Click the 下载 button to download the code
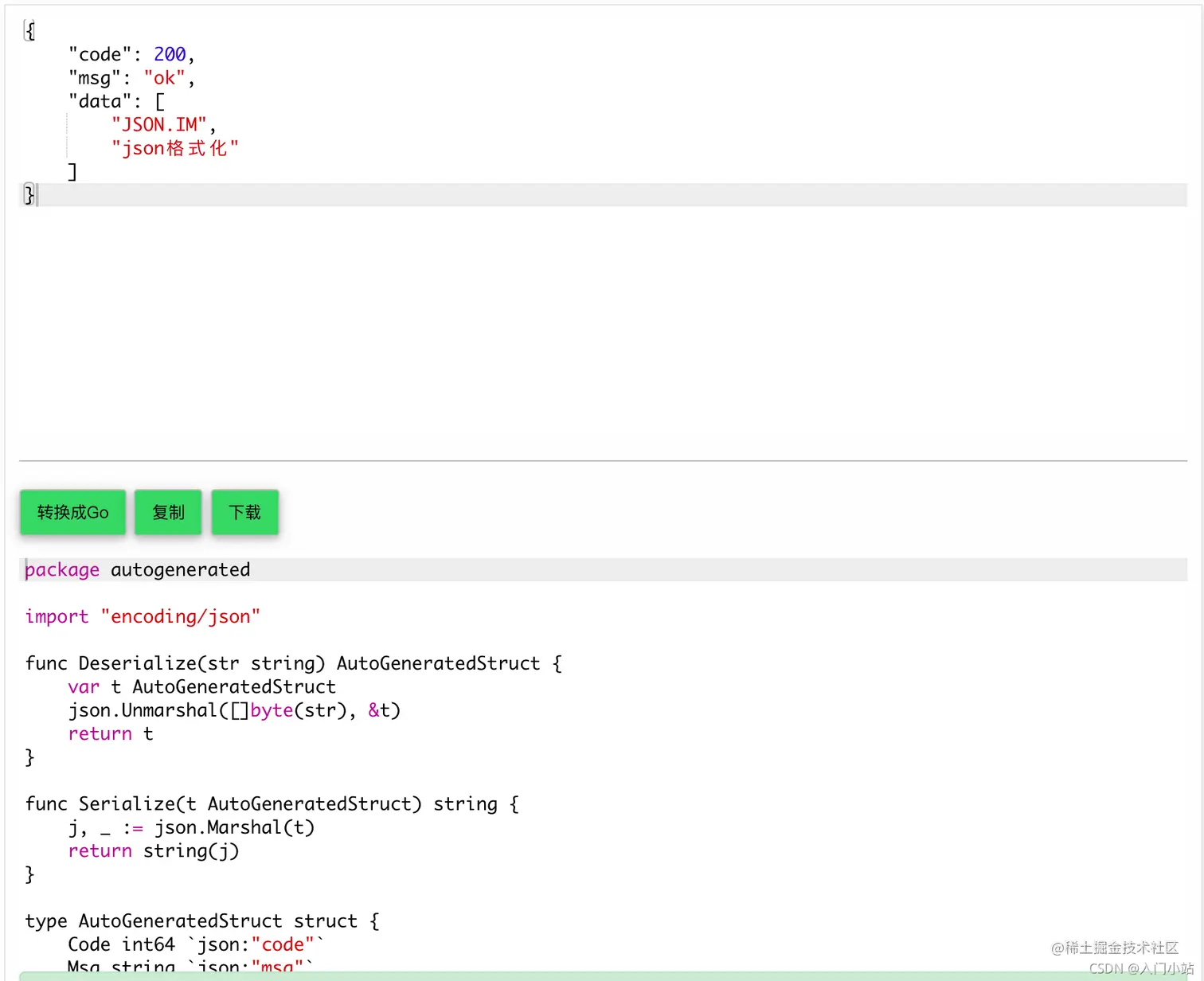Viewport: 1204px width, 981px height. point(244,512)
